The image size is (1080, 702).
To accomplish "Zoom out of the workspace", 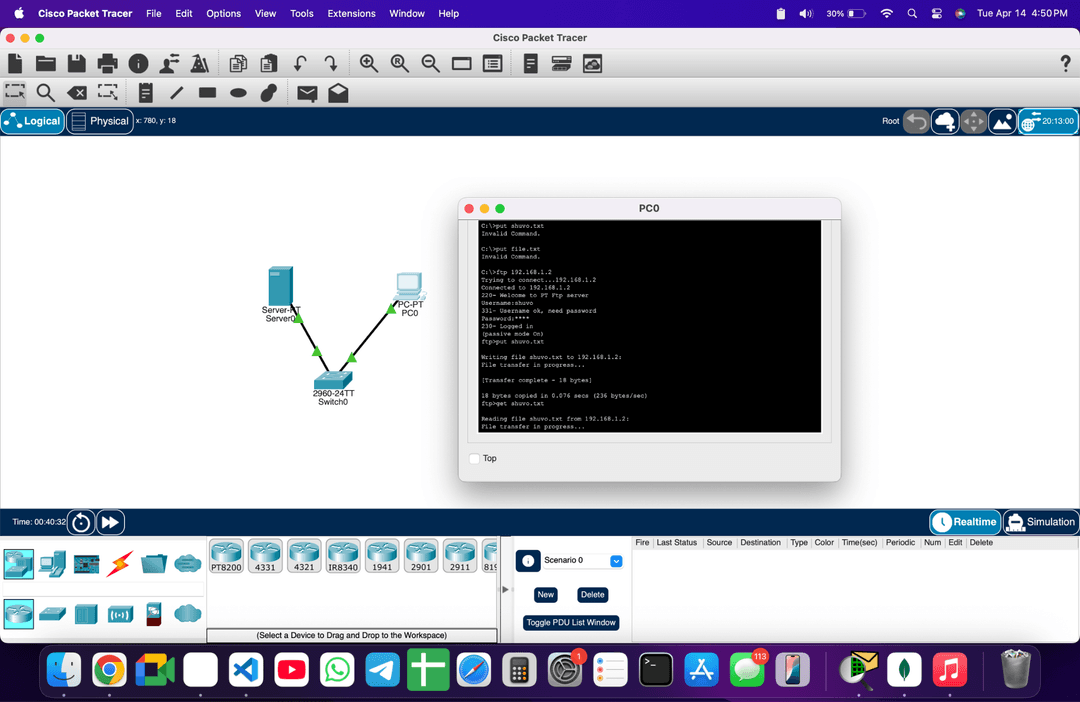I will (x=430, y=64).
